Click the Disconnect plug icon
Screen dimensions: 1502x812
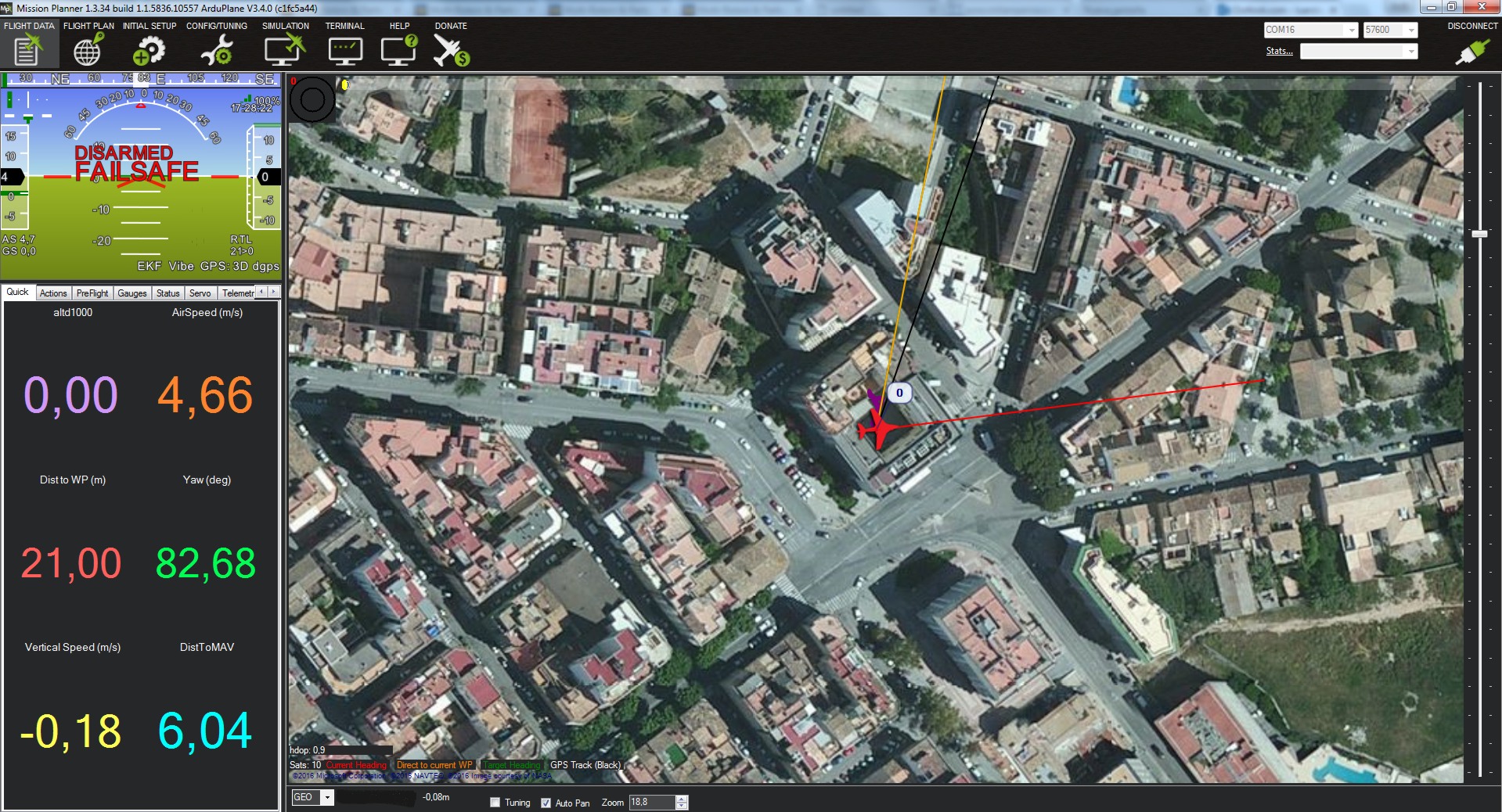1471,52
